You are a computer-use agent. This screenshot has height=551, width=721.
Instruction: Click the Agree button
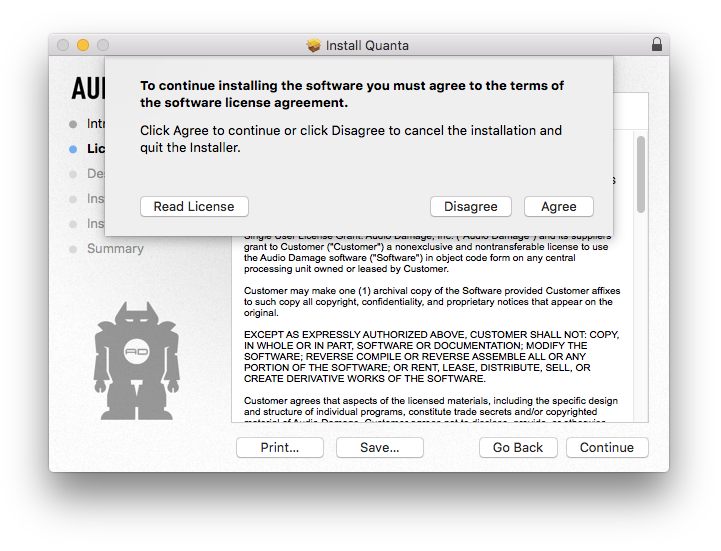coord(559,207)
